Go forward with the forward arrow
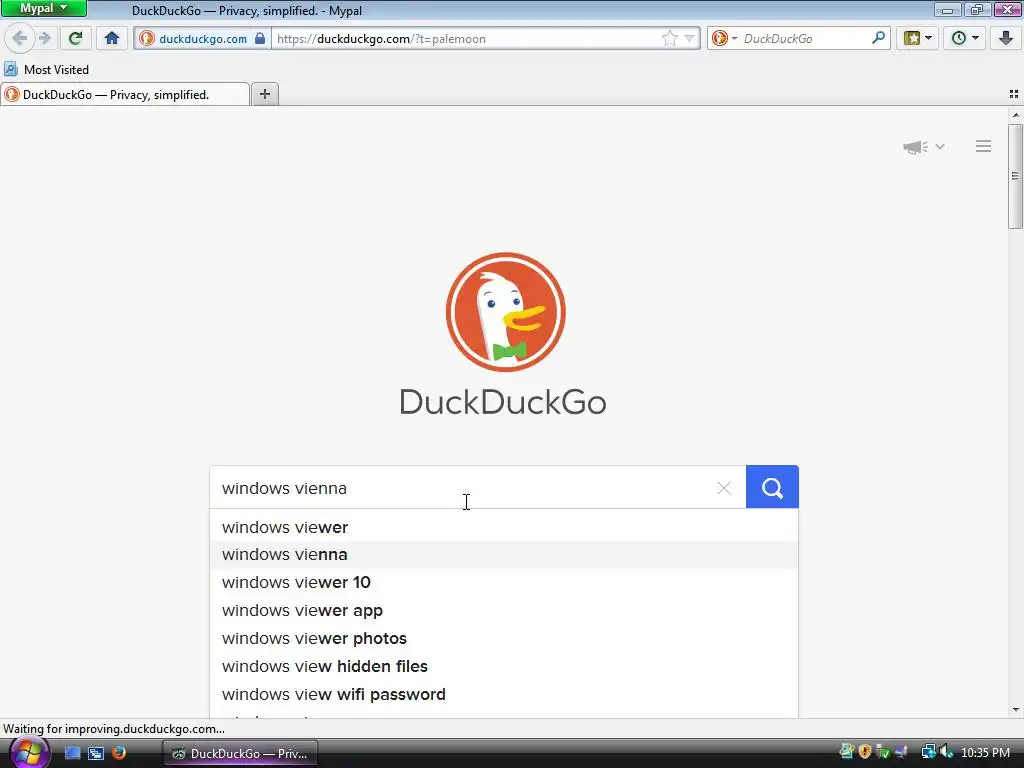The image size is (1024, 768). [44, 38]
